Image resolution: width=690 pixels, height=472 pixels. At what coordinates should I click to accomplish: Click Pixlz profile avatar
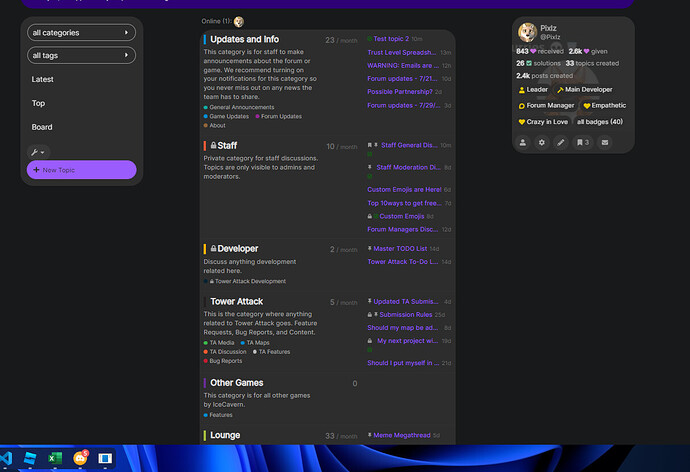click(529, 32)
